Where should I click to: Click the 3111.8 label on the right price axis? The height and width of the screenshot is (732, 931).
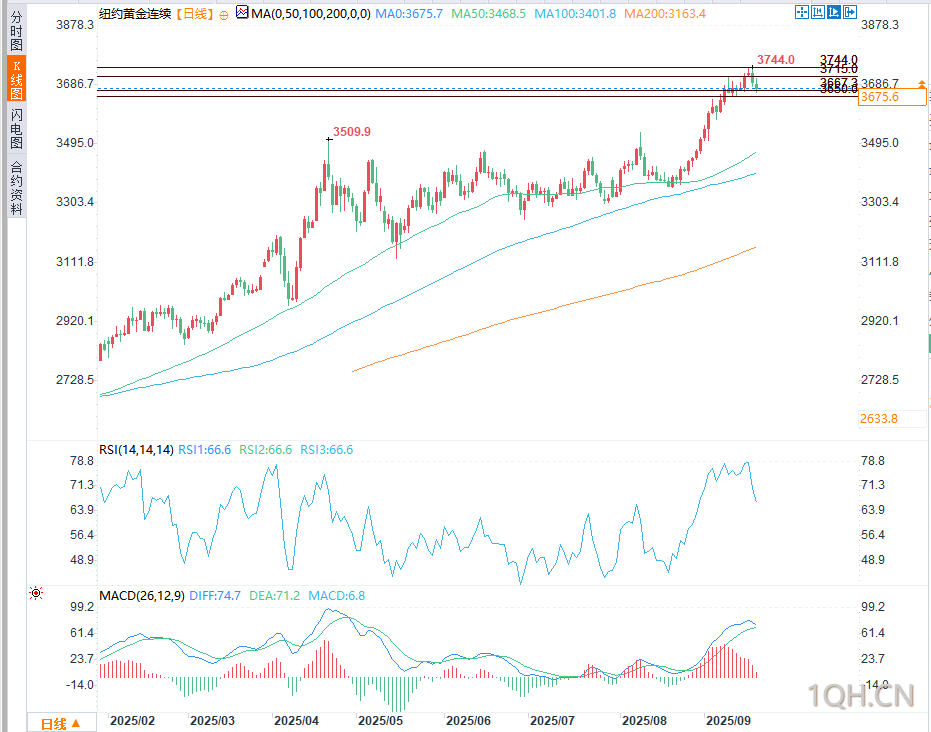pos(880,261)
